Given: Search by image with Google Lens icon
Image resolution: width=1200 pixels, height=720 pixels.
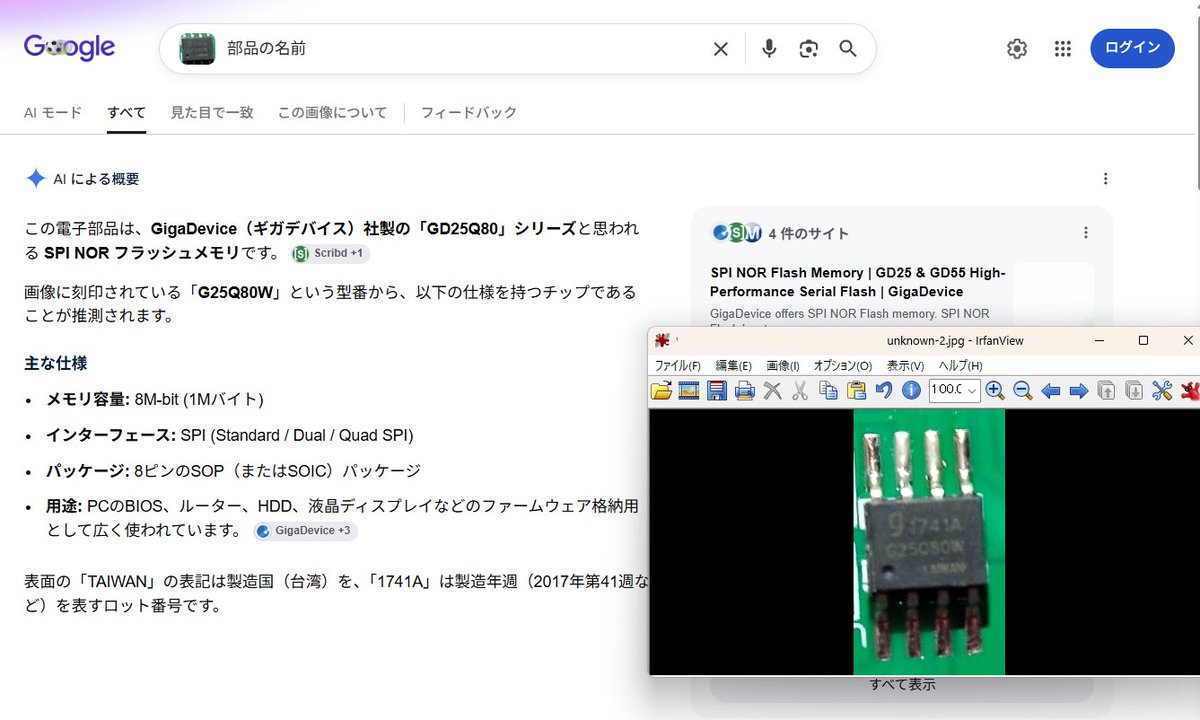Looking at the screenshot, I should 808,49.
